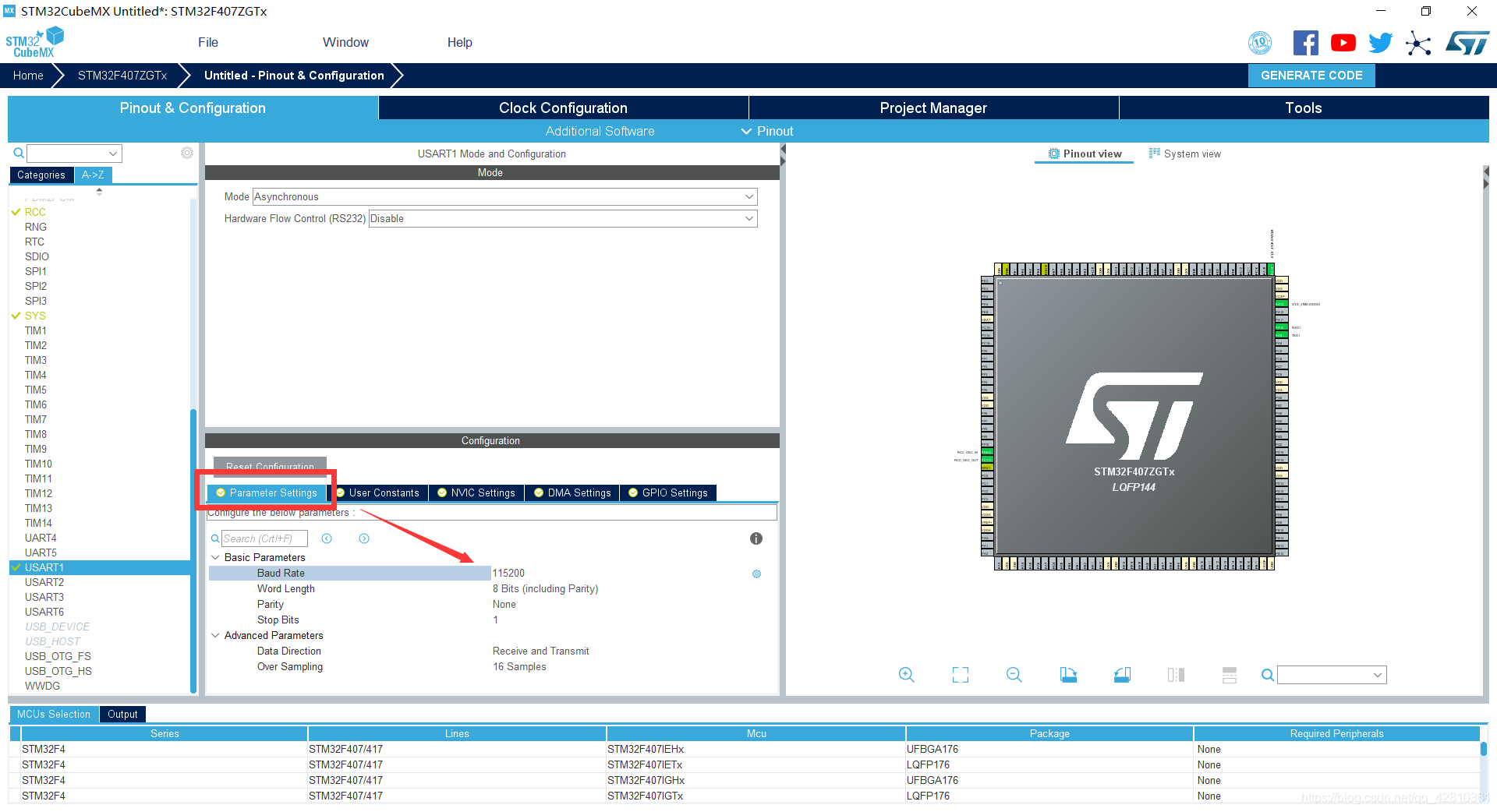The width and height of the screenshot is (1497, 812).
Task: Select the Parameter Settings tab
Action: (267, 492)
